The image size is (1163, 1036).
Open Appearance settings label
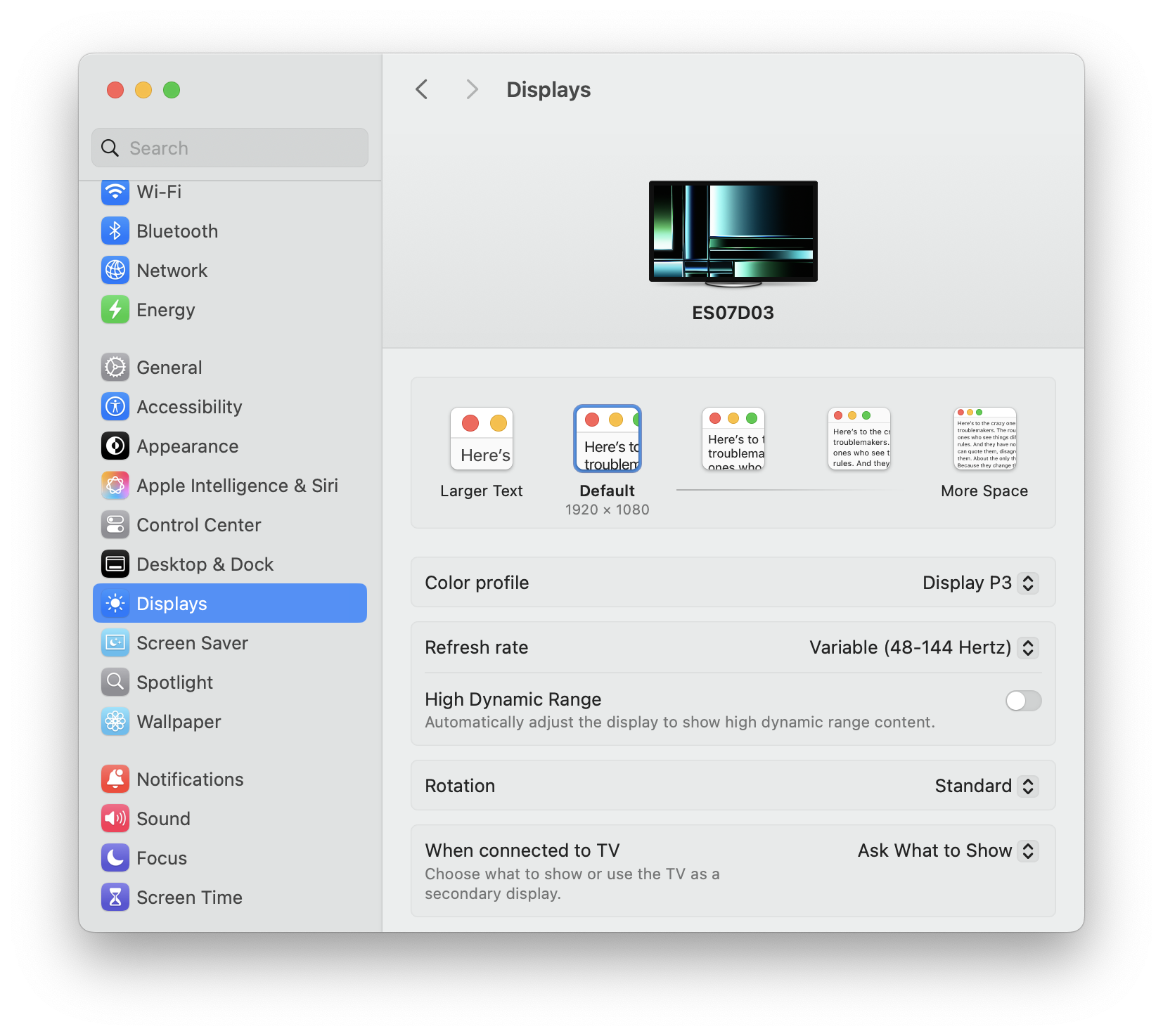(x=187, y=446)
